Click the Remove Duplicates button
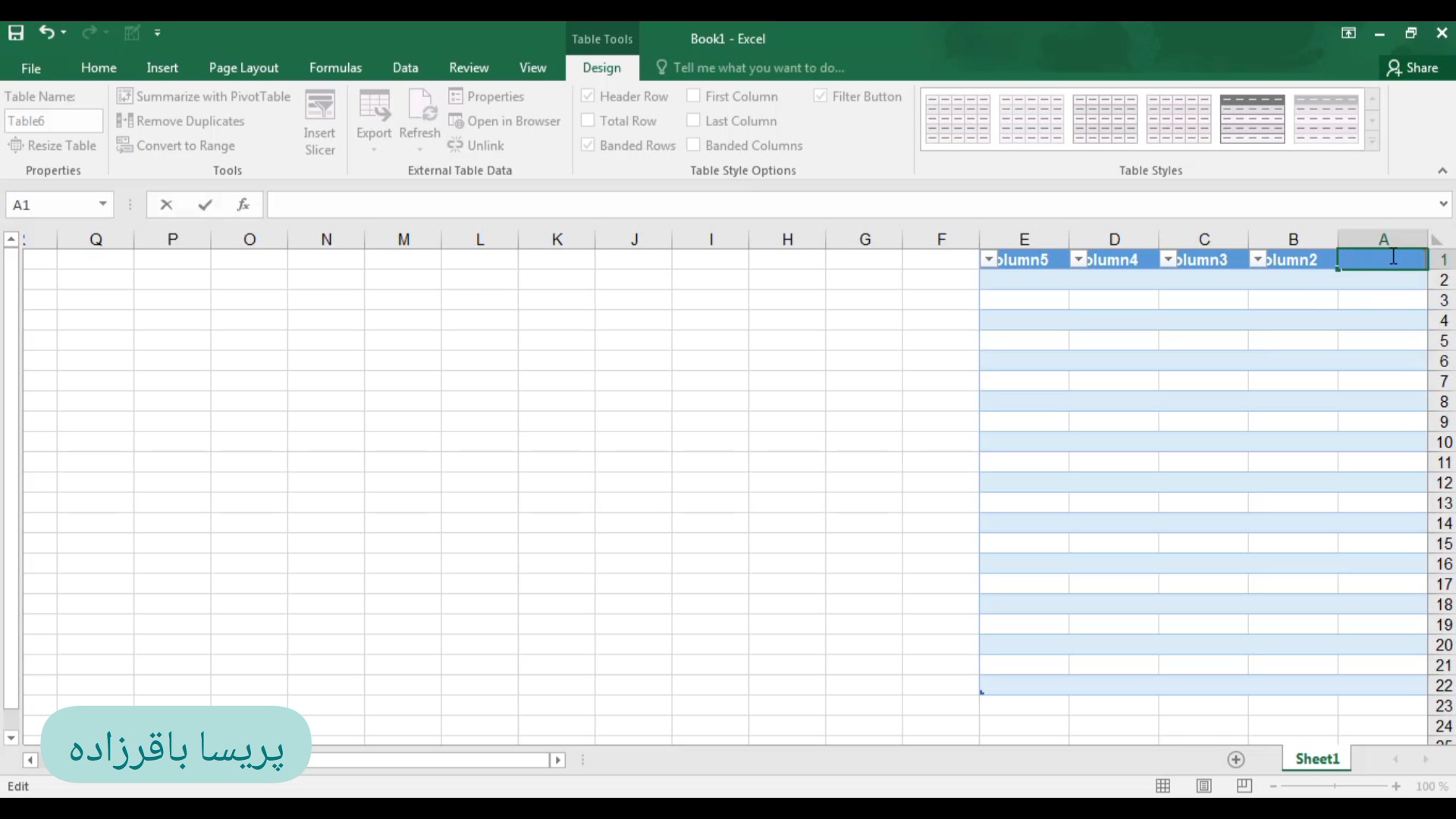The height and width of the screenshot is (819, 1456). pyautogui.click(x=180, y=121)
